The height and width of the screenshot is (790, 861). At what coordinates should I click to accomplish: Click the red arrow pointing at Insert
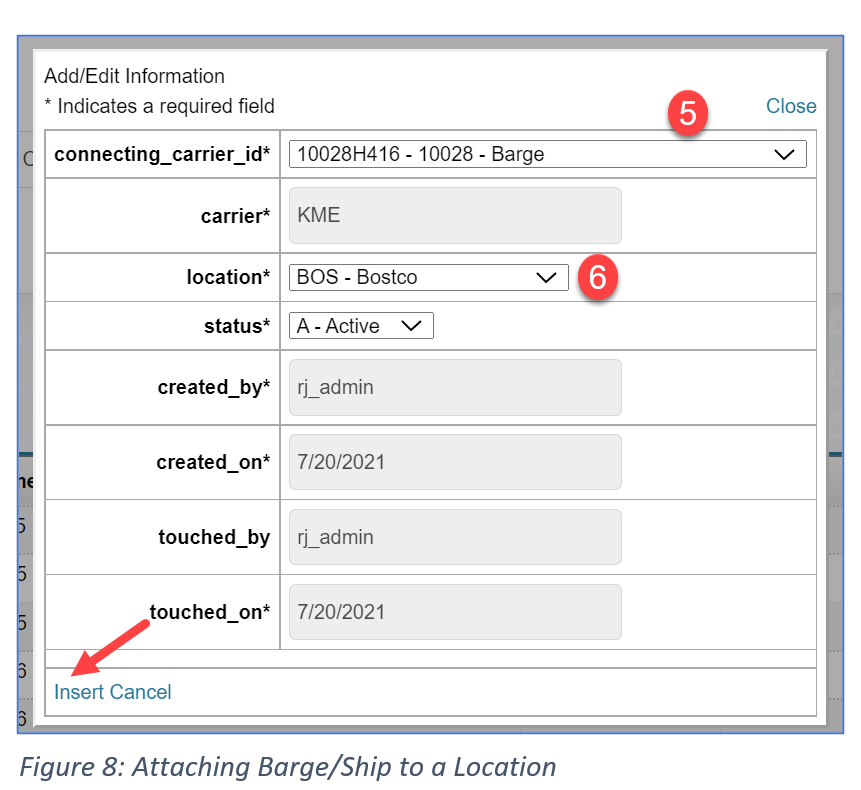[110, 647]
